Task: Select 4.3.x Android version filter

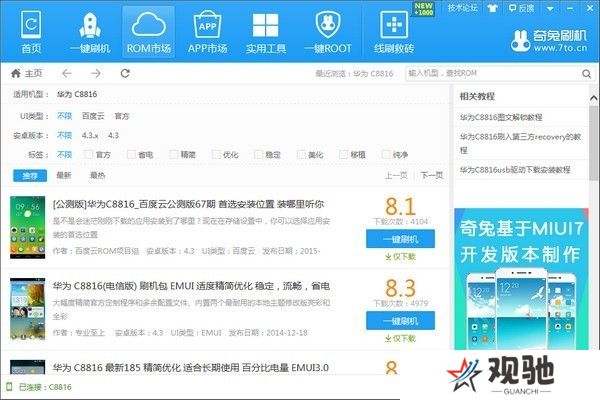Action: click(90, 135)
